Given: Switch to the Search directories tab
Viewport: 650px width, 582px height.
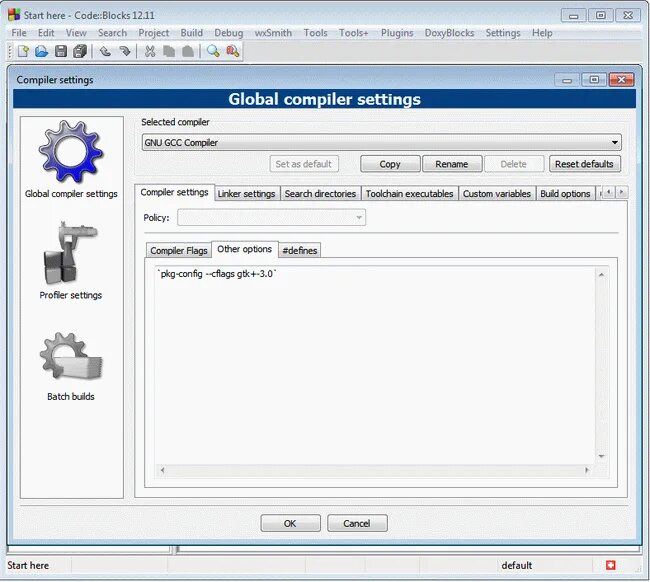Looking at the screenshot, I should (x=320, y=194).
